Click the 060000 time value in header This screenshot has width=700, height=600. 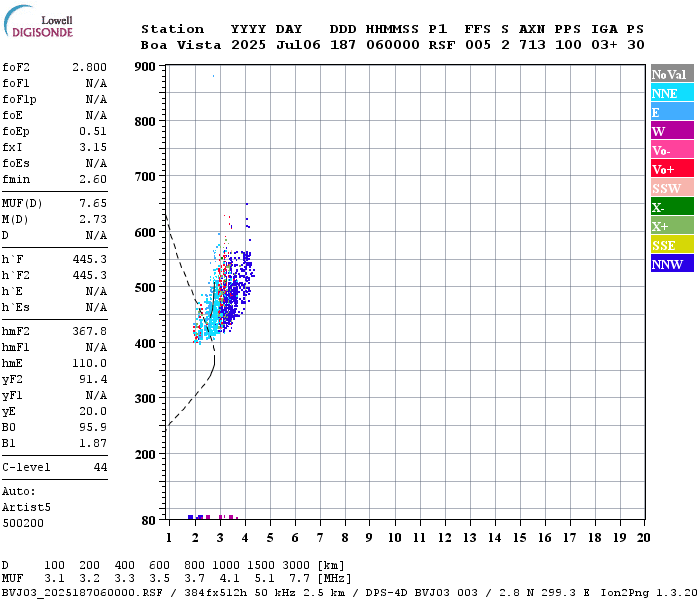click(393, 45)
